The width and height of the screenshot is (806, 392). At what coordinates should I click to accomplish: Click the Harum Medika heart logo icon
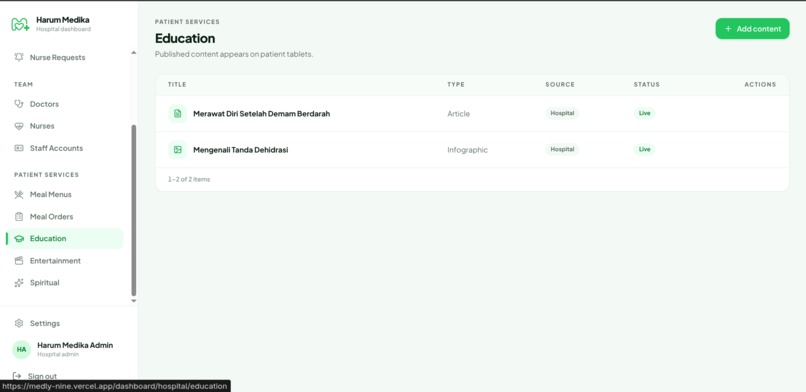click(20, 24)
